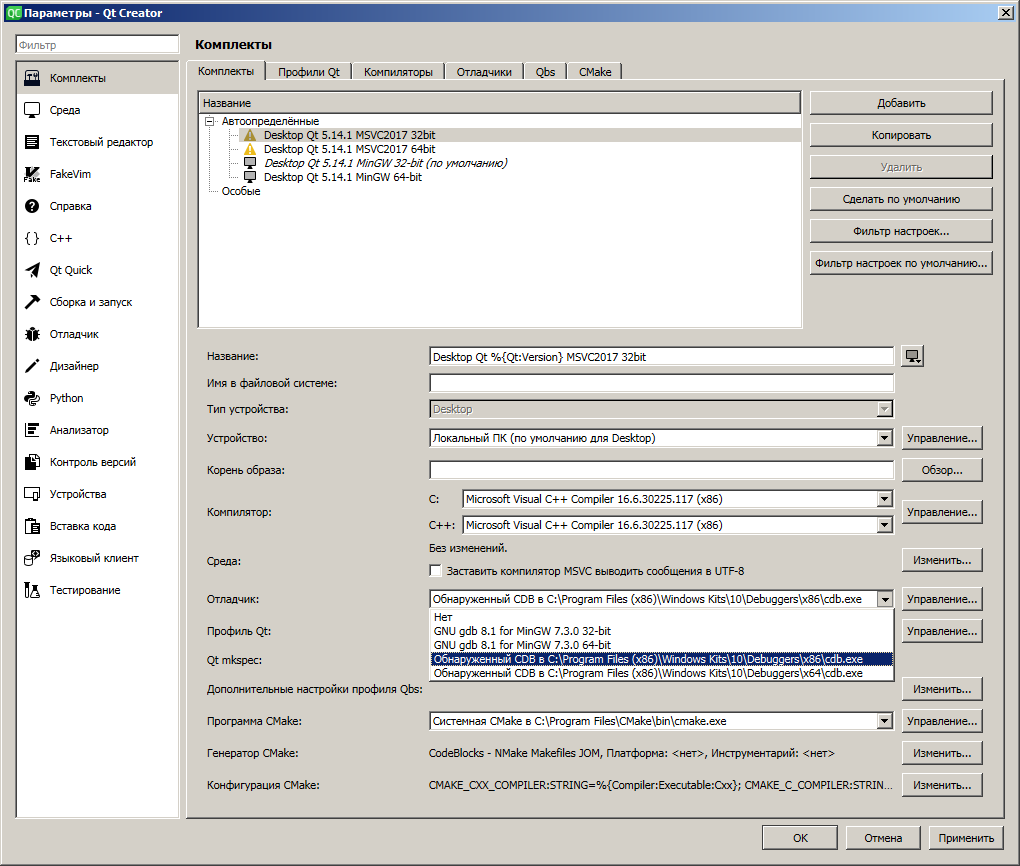Click Обзор... button for Корень образа
This screenshot has width=1020, height=866.
[x=942, y=470]
